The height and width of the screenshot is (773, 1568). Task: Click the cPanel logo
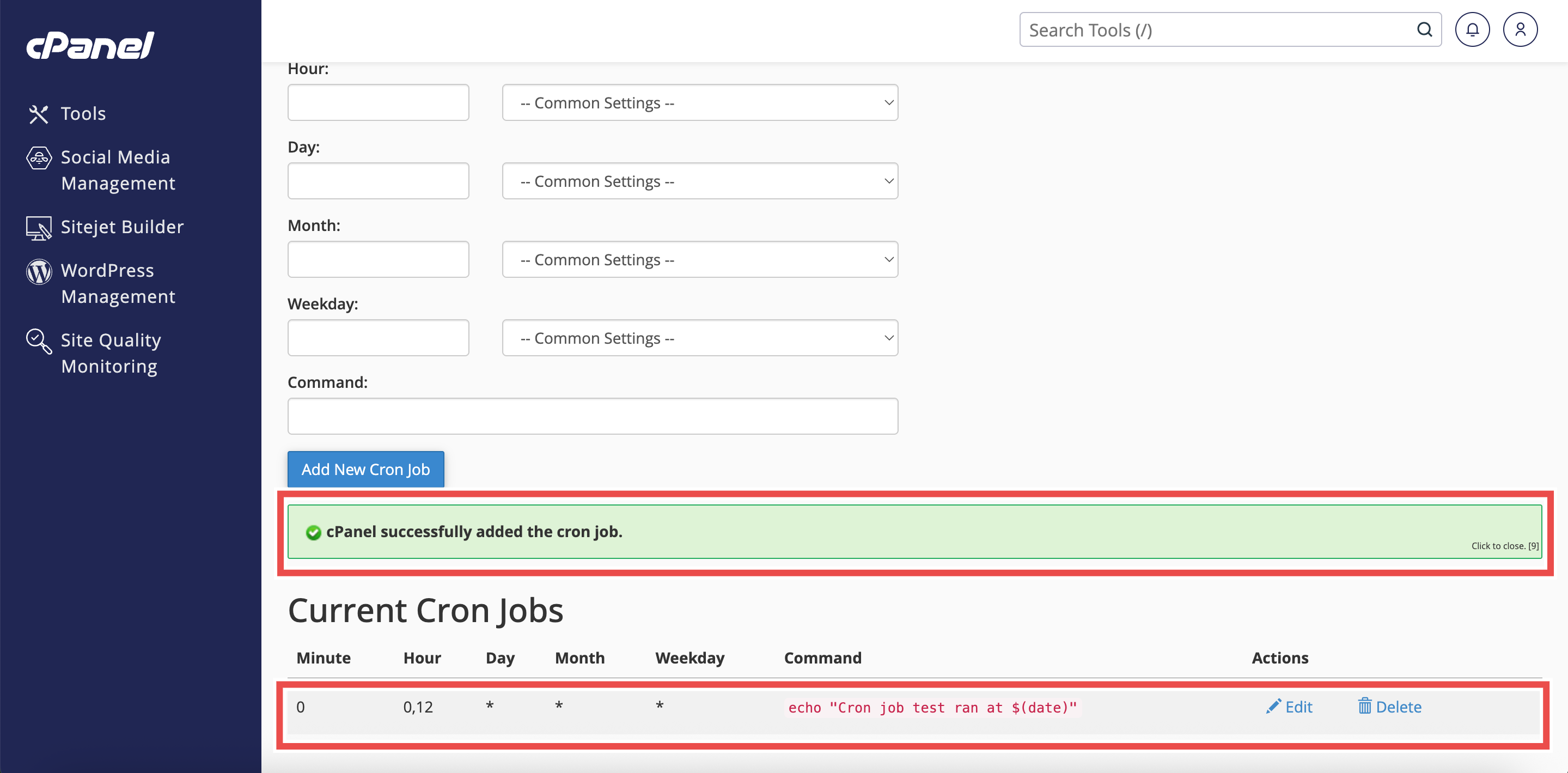90,46
